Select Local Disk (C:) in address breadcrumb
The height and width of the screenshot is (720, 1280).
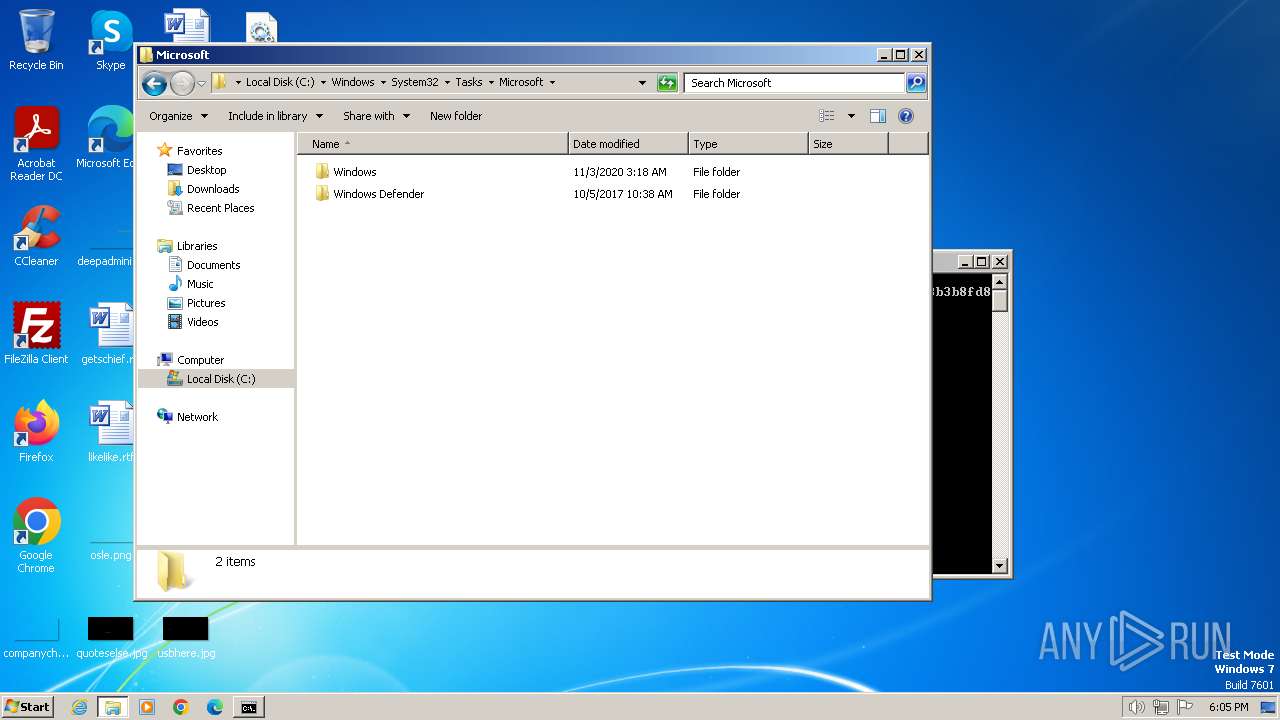(x=280, y=83)
